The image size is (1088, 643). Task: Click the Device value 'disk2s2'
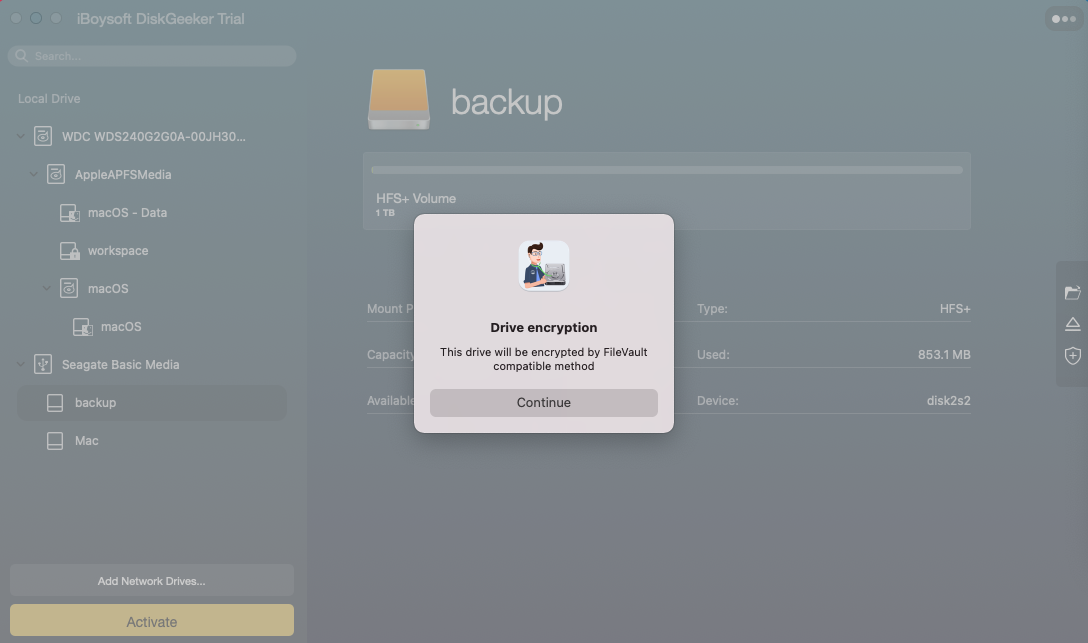tap(949, 400)
